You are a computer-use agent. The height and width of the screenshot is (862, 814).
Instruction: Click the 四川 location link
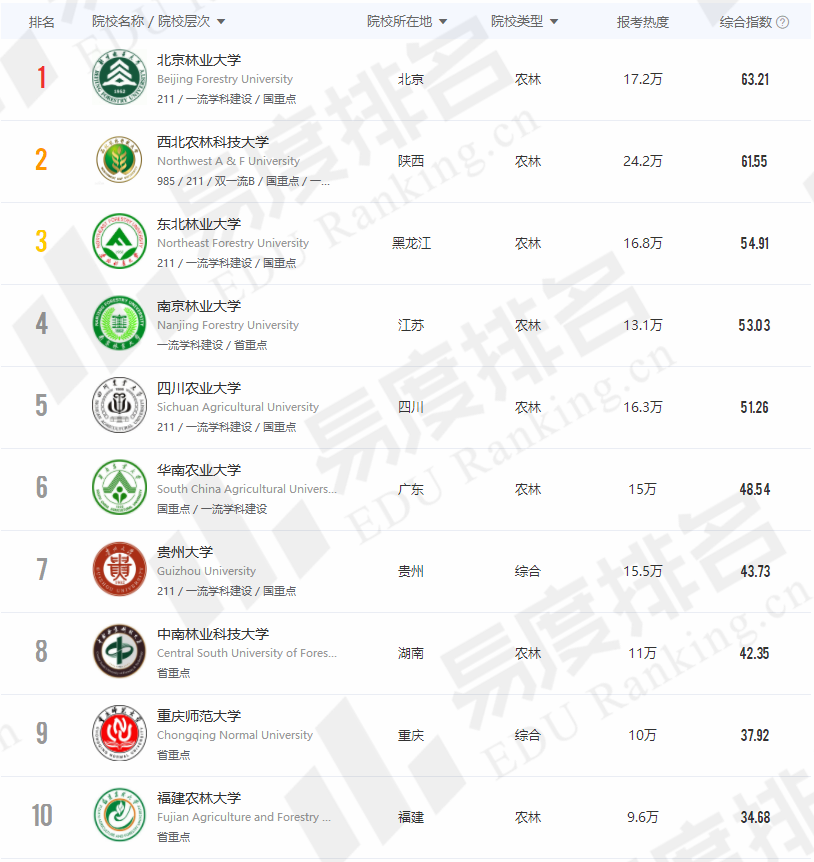click(411, 407)
